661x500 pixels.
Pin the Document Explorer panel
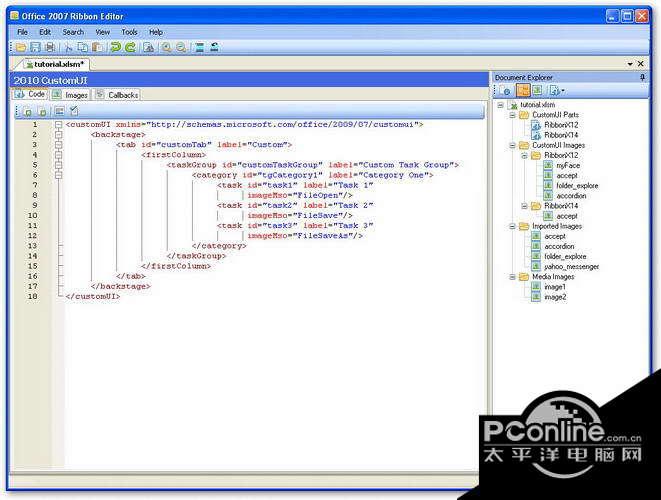[642, 78]
